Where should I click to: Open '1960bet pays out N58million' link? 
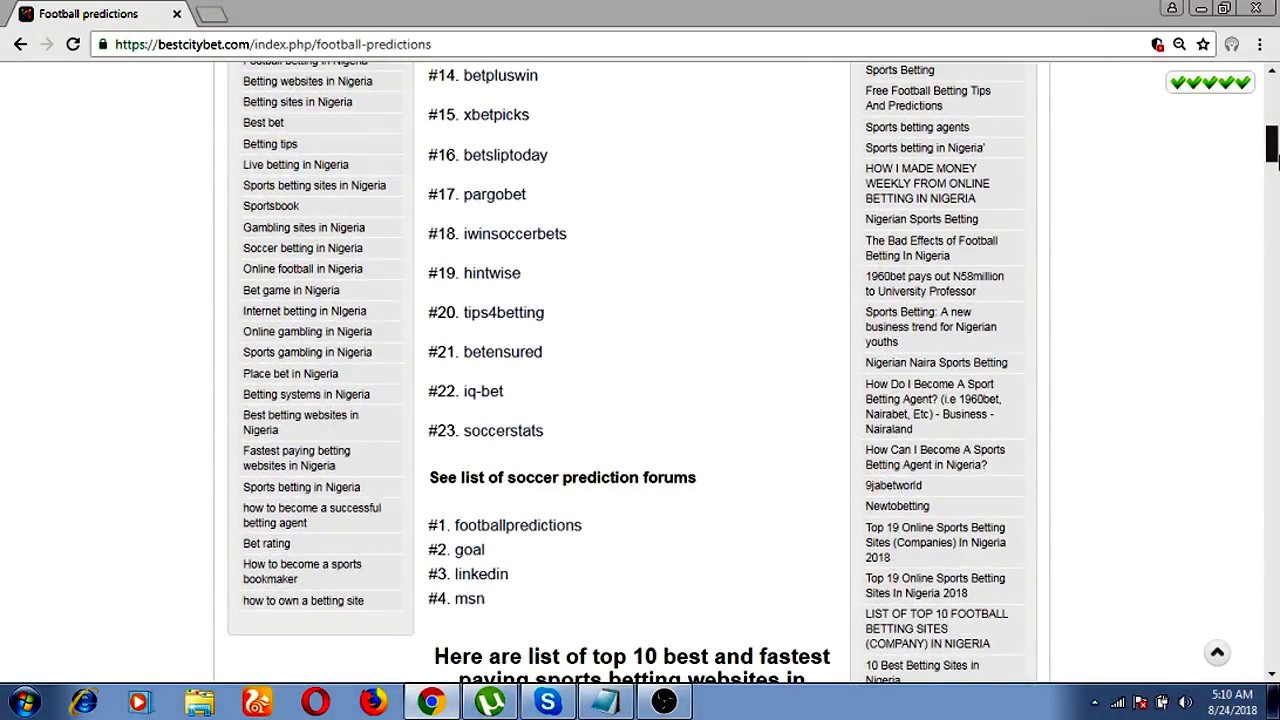pos(934,284)
